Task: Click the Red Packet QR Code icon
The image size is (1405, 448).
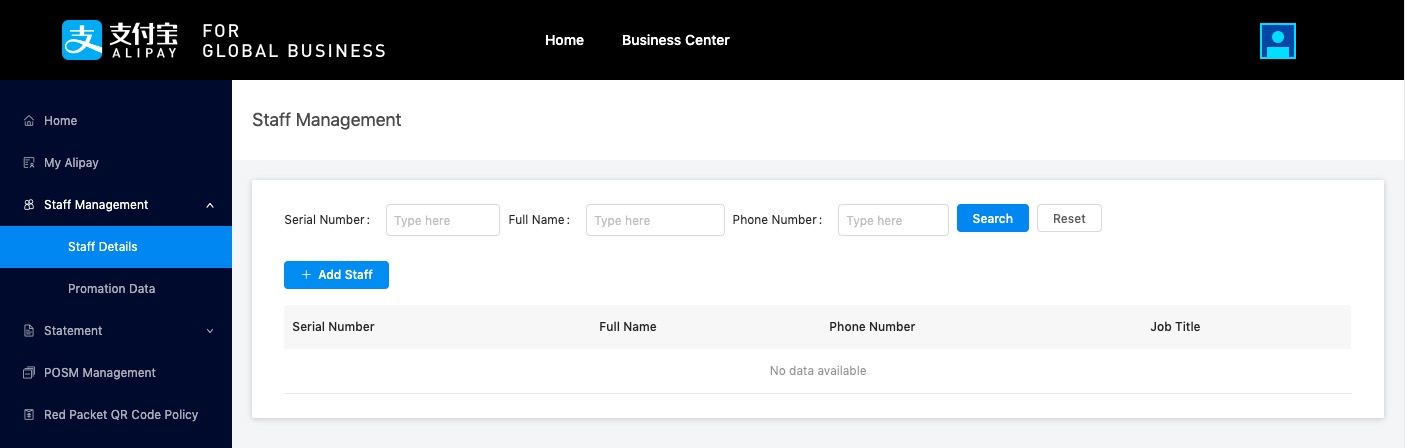Action: click(29, 415)
